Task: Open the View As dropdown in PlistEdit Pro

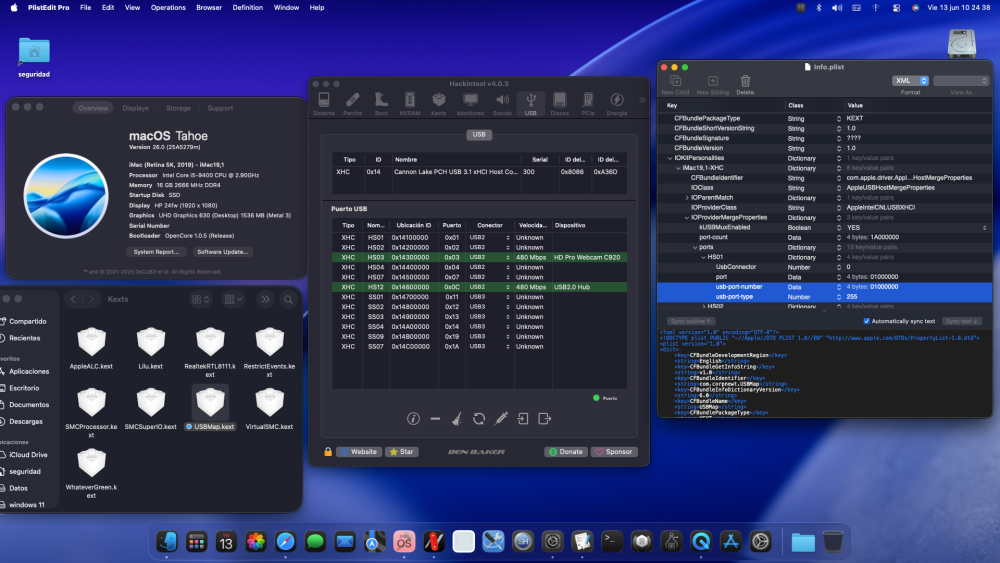Action: tap(961, 80)
